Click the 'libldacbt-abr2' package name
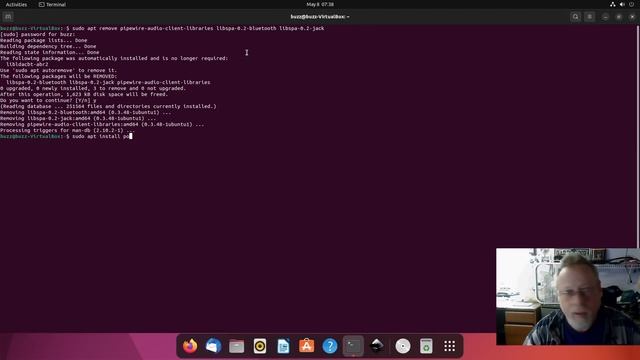640x360 pixels. tap(27, 64)
